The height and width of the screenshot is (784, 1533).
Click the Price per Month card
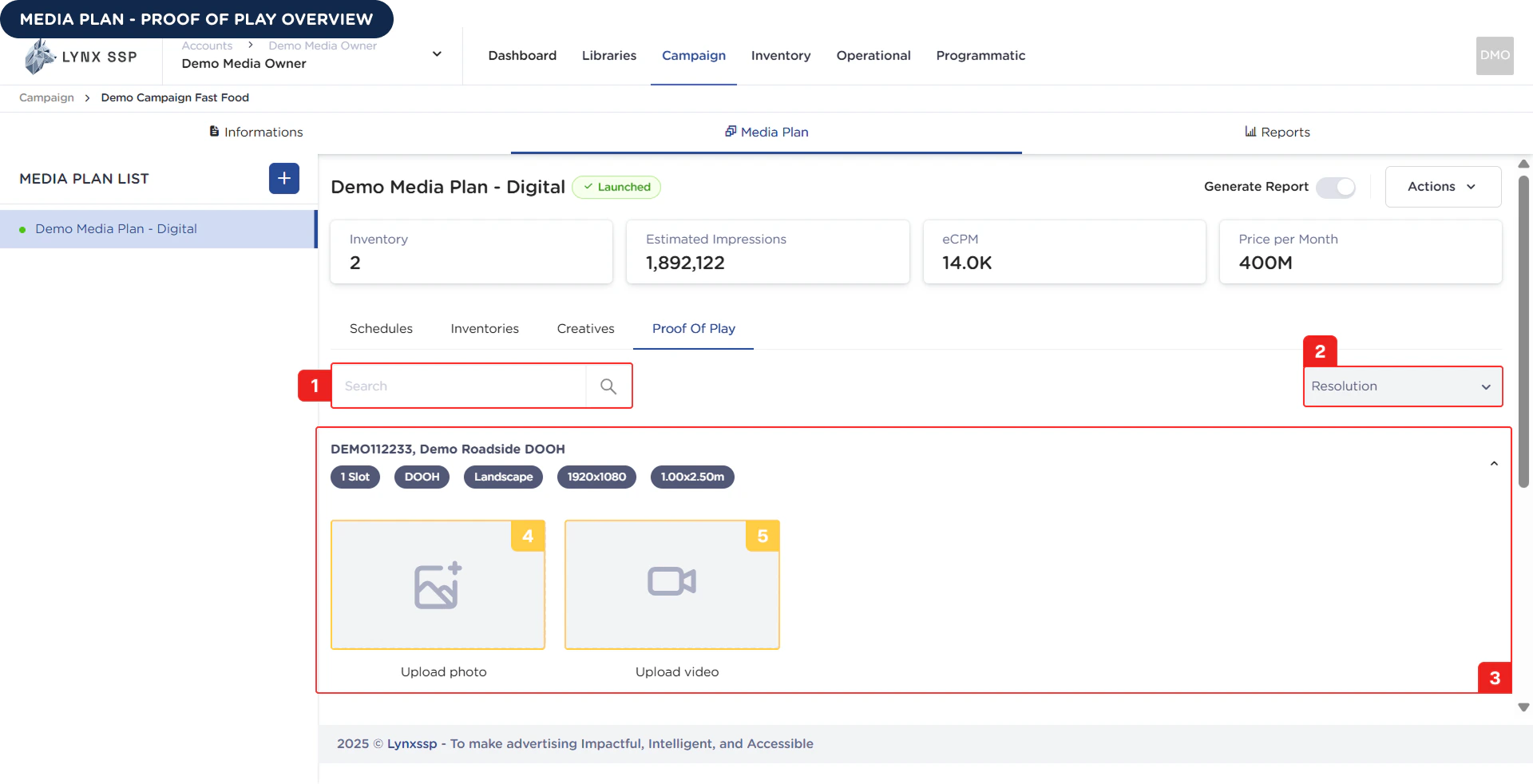(1361, 251)
